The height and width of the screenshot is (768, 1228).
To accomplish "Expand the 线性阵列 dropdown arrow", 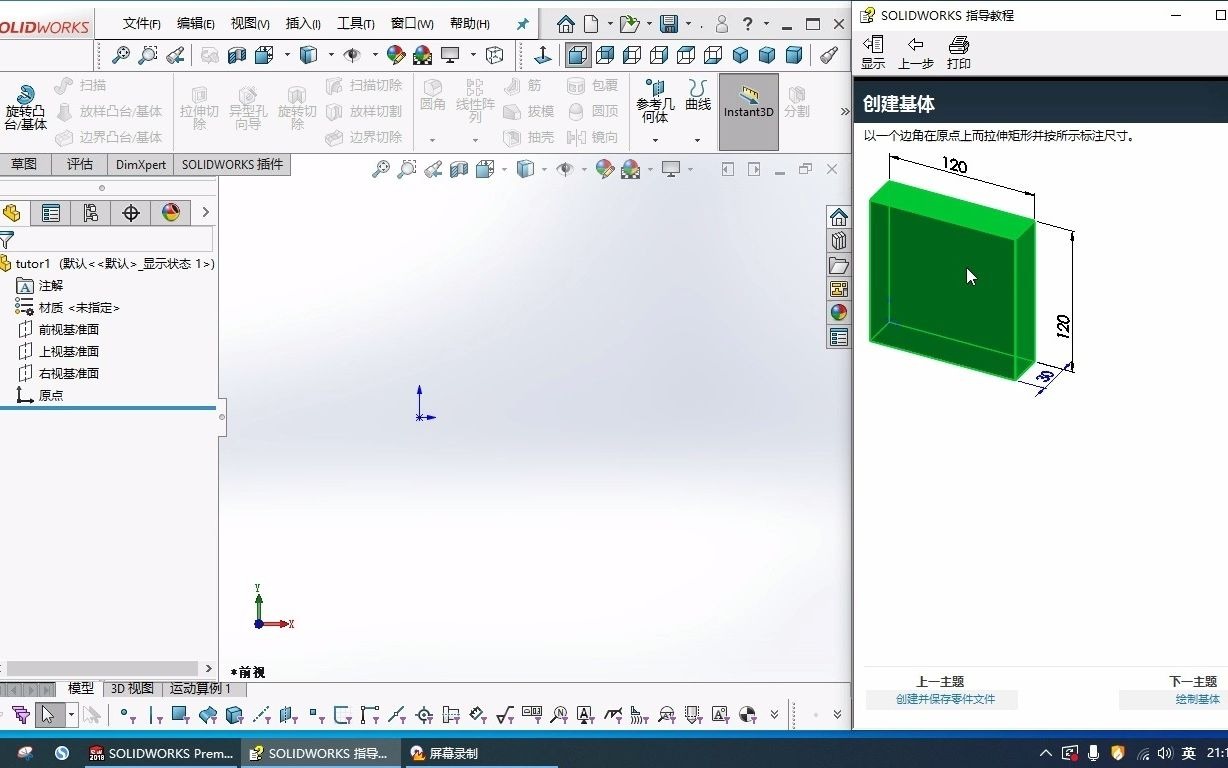I will tap(475, 141).
